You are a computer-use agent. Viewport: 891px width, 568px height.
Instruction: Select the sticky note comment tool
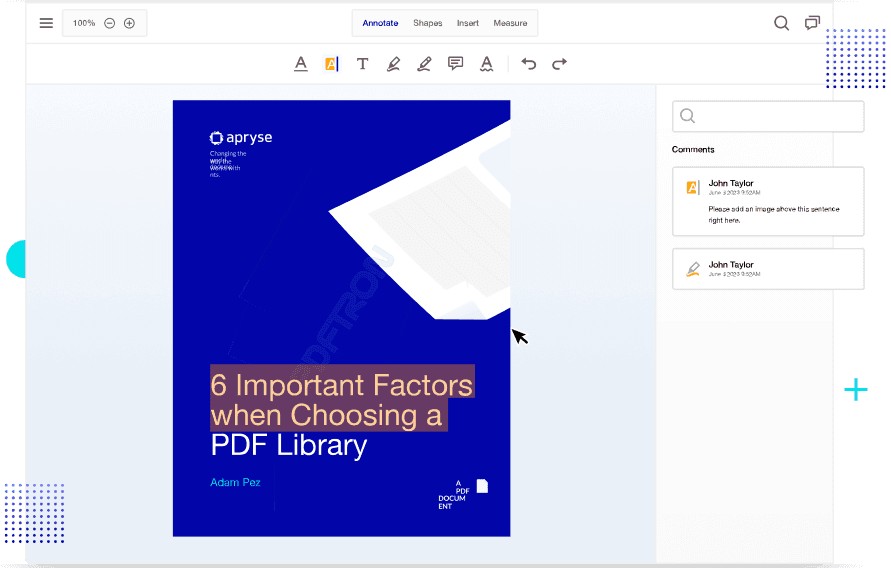[x=455, y=64]
